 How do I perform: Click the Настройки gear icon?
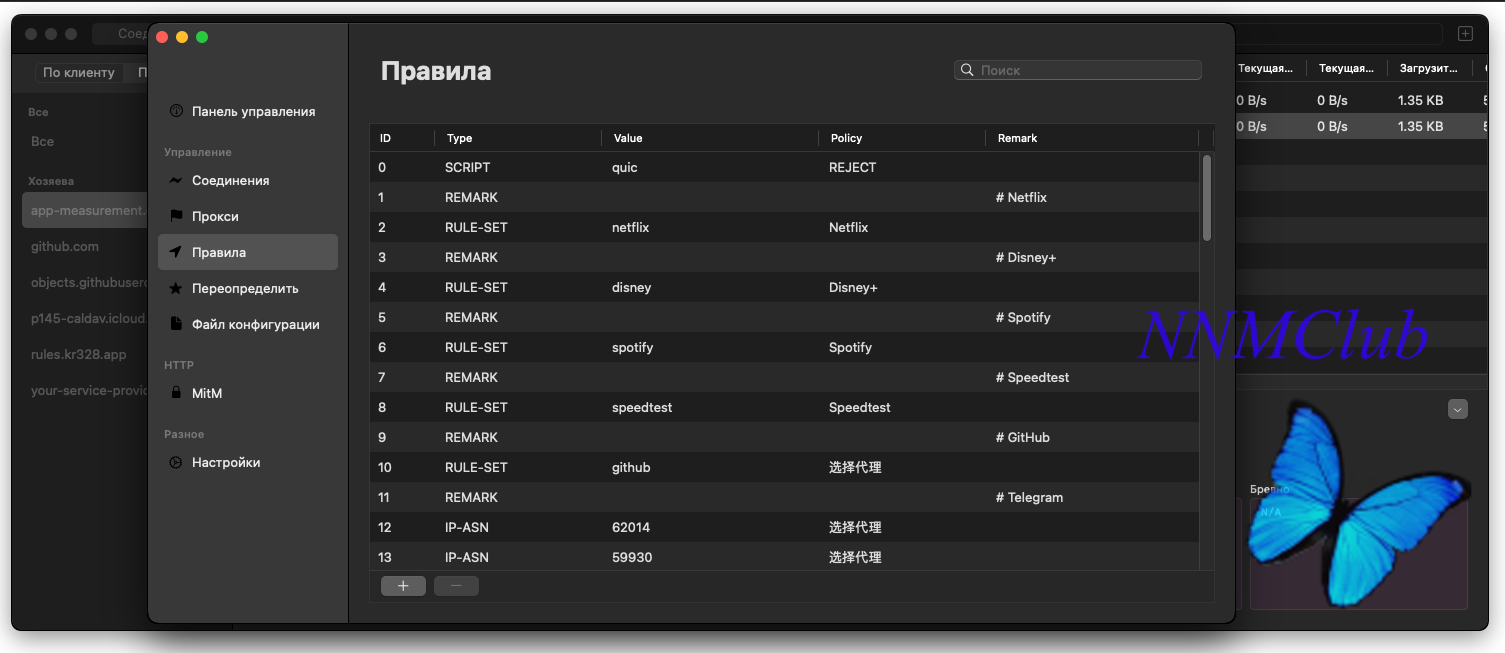pyautogui.click(x=176, y=463)
